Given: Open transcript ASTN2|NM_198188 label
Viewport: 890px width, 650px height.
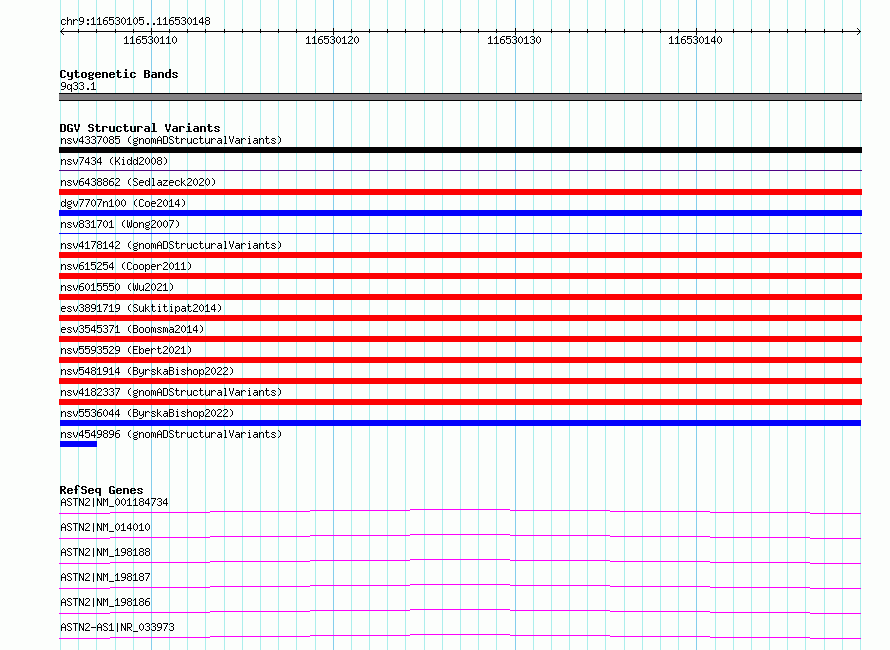Looking at the screenshot, I should [x=105, y=552].
